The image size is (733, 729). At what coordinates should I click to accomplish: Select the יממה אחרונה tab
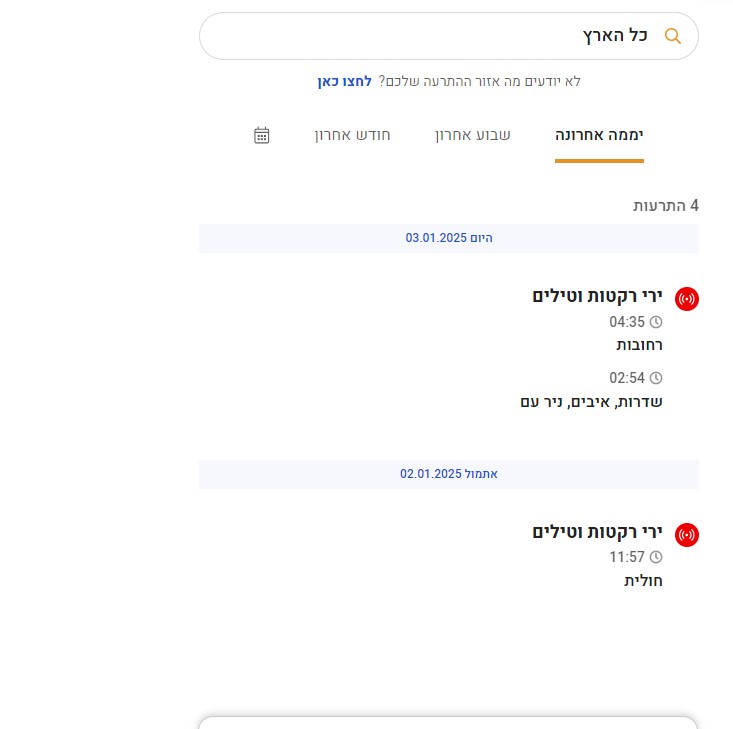599,135
